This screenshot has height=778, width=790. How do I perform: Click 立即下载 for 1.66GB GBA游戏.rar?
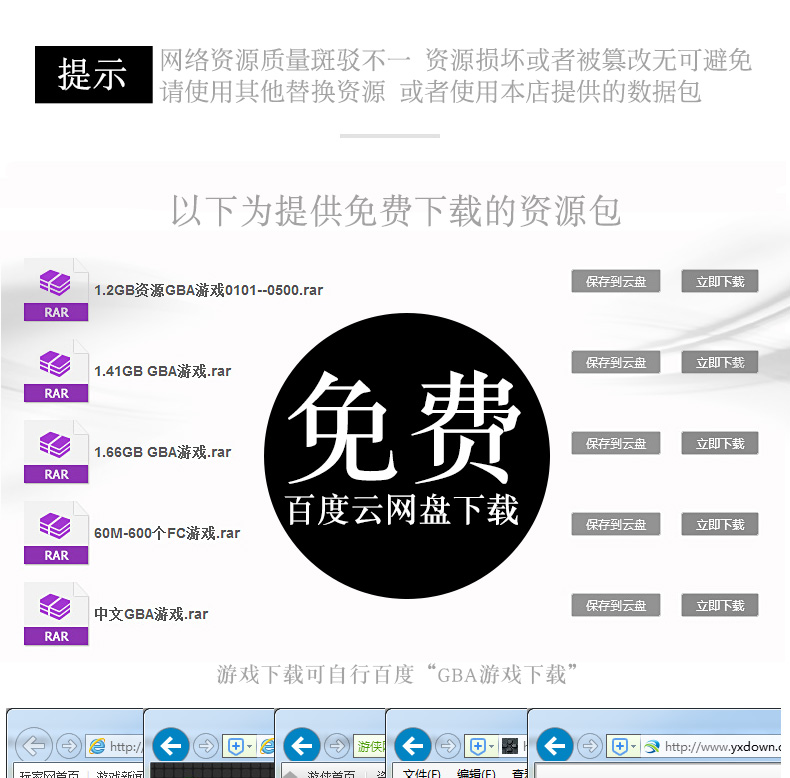pyautogui.click(x=719, y=443)
